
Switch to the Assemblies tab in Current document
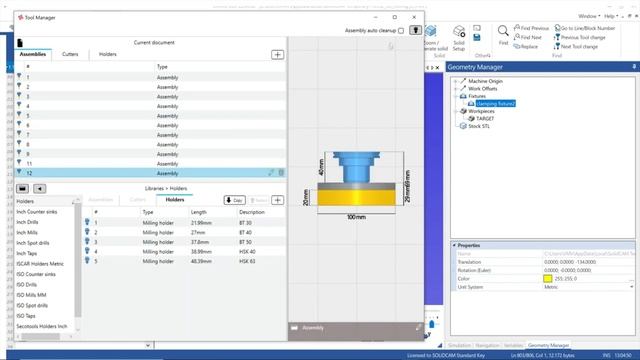click(x=33, y=54)
